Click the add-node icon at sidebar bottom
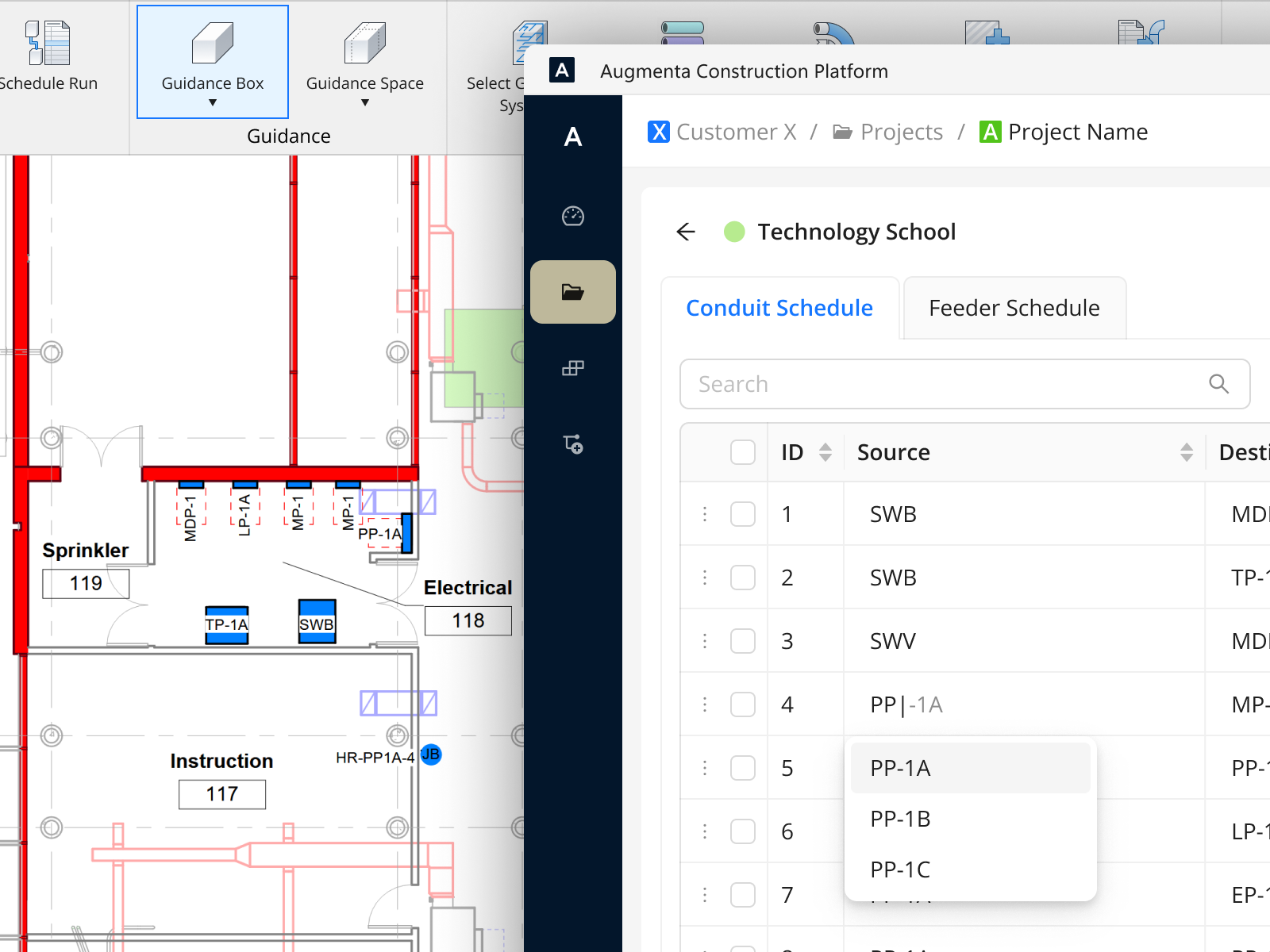 point(572,443)
